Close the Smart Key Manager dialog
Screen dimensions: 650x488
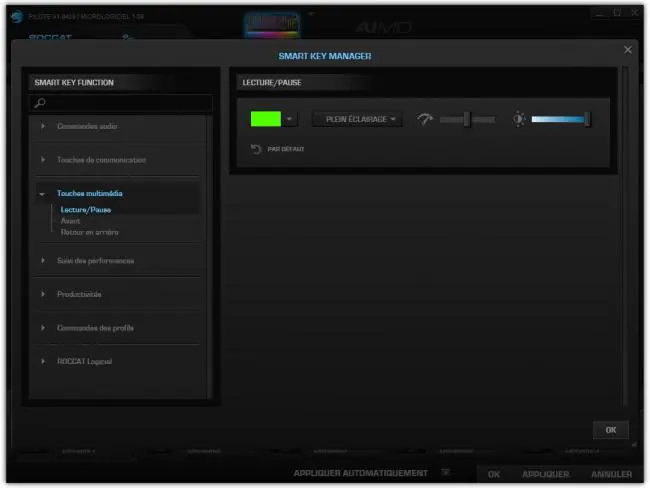point(628,50)
